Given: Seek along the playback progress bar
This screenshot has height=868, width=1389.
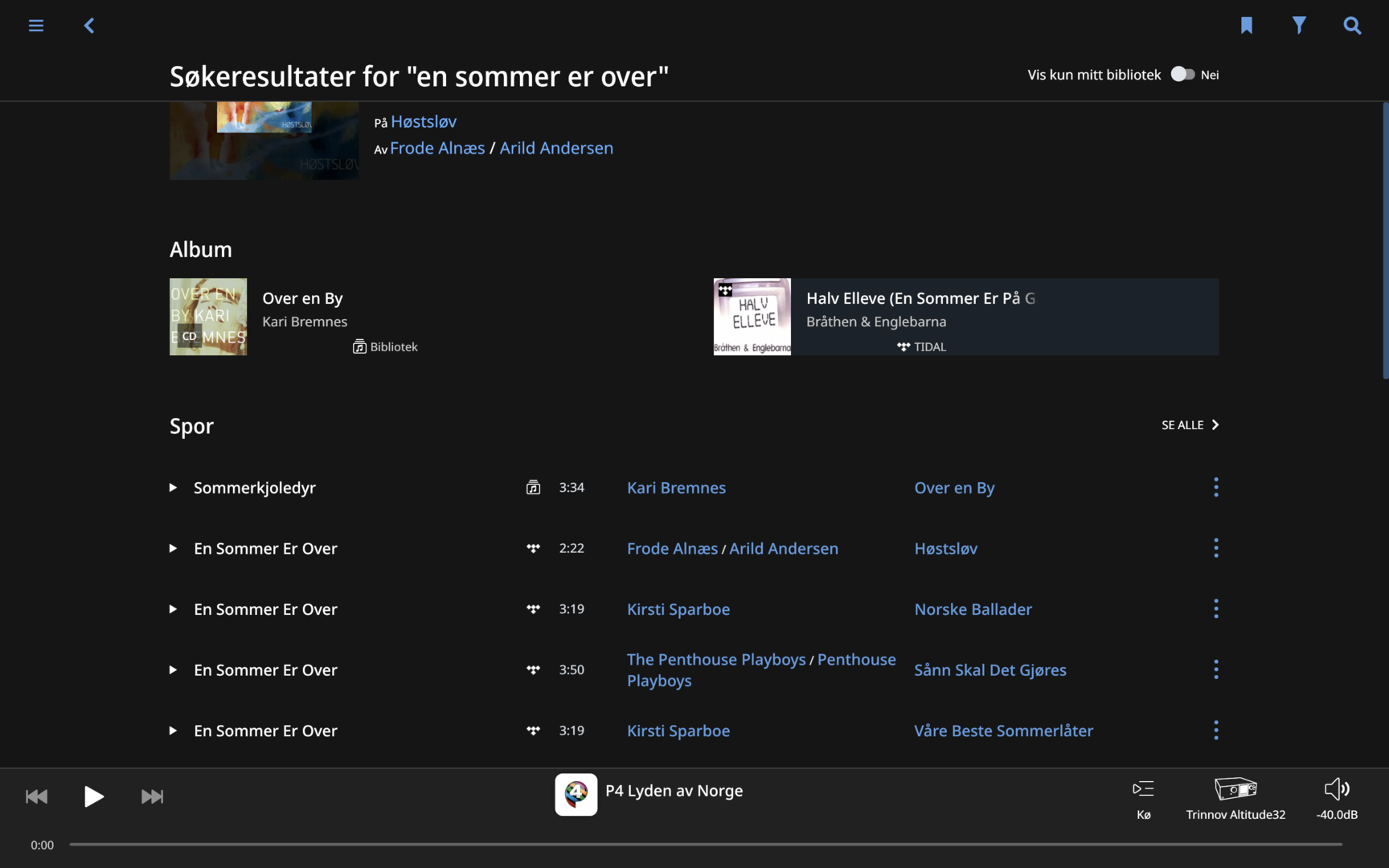Looking at the screenshot, I should [706, 845].
